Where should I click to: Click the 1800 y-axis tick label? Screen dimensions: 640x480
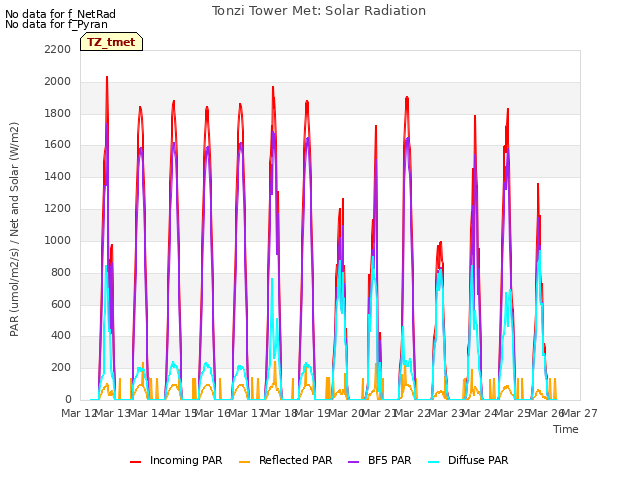tap(58, 113)
